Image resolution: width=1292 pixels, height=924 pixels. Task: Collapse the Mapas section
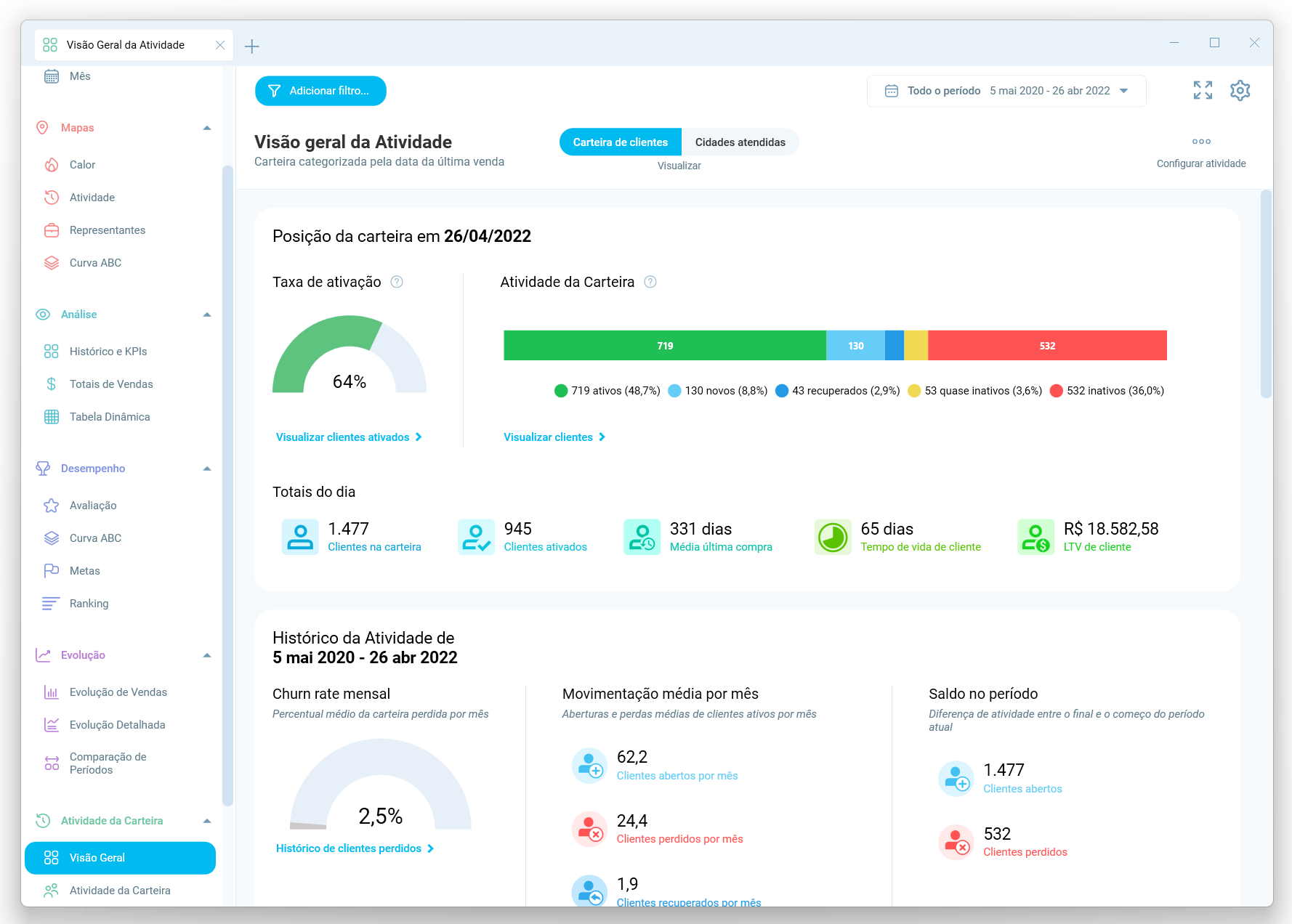pos(209,128)
